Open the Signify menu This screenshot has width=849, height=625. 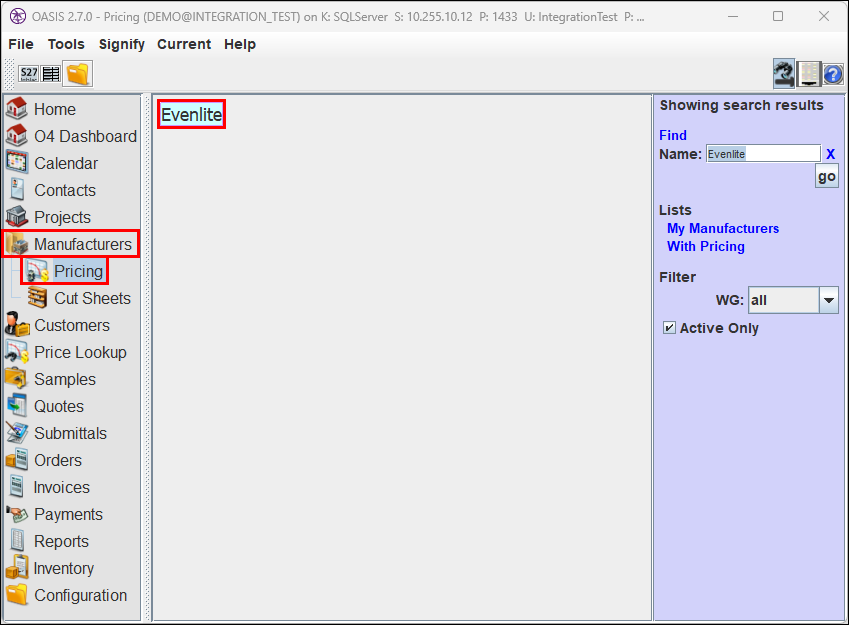(x=121, y=44)
